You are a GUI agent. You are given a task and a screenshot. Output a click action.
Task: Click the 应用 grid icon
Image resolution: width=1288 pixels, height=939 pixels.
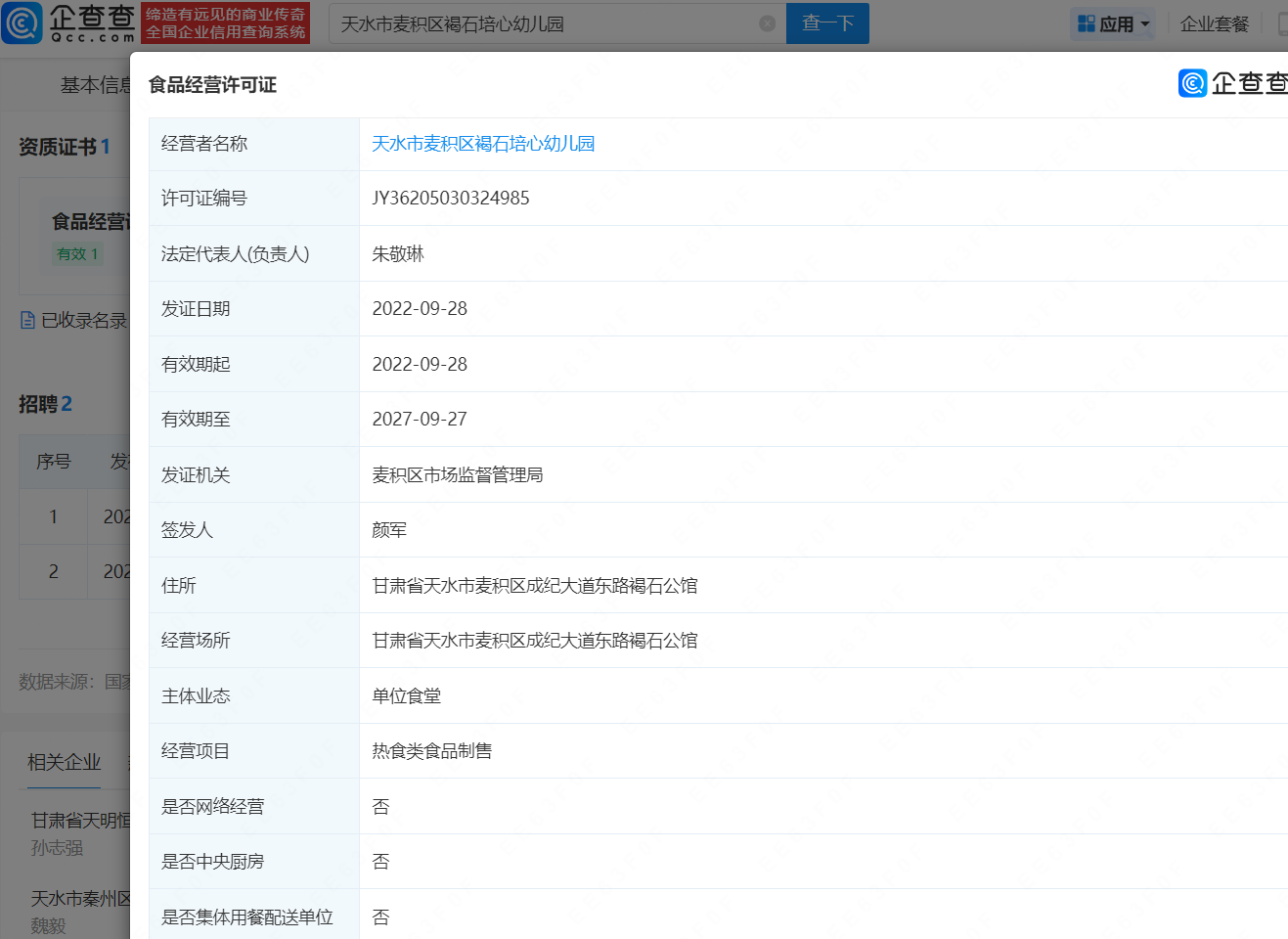click(1086, 23)
